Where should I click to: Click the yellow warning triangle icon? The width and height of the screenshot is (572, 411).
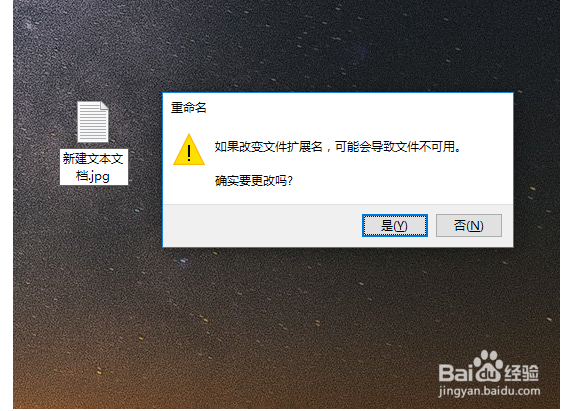tap(189, 150)
